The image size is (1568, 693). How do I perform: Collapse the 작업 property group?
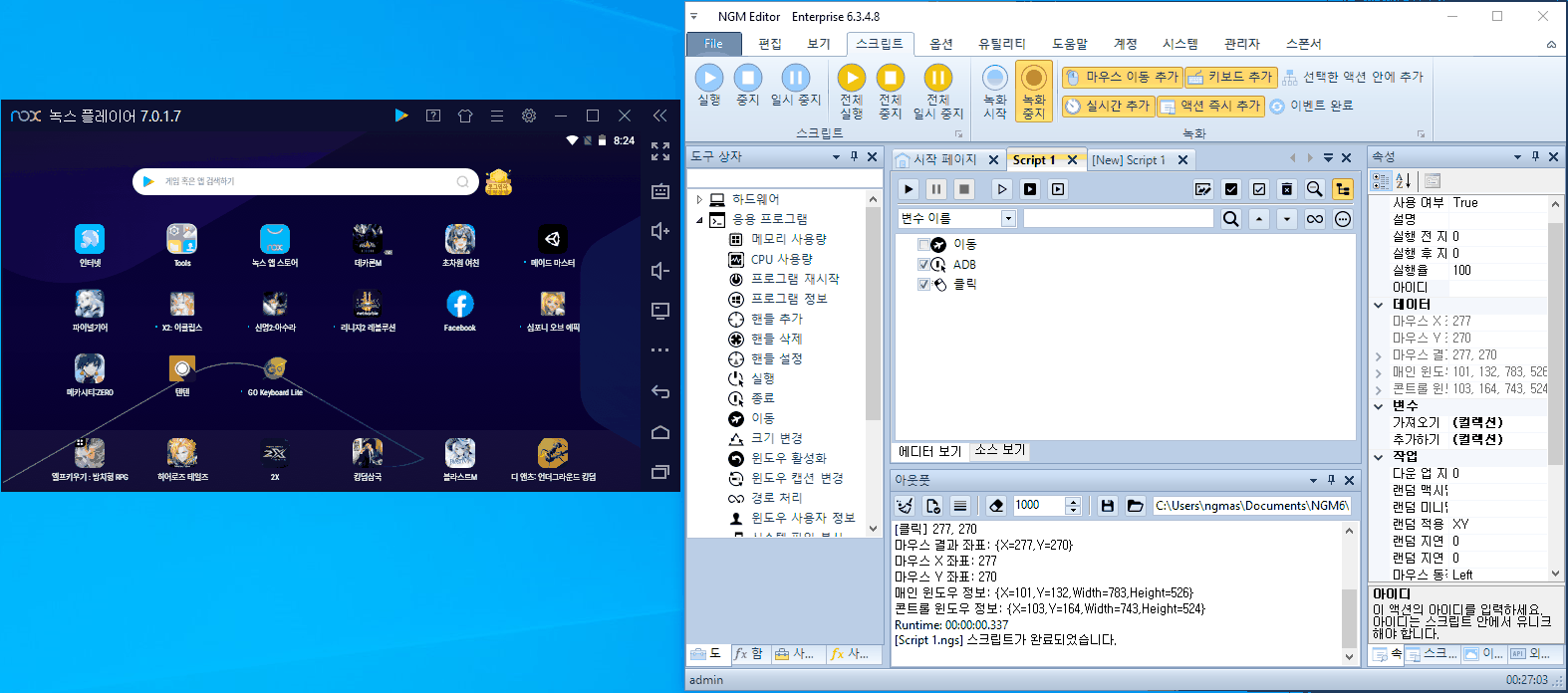[x=1379, y=457]
